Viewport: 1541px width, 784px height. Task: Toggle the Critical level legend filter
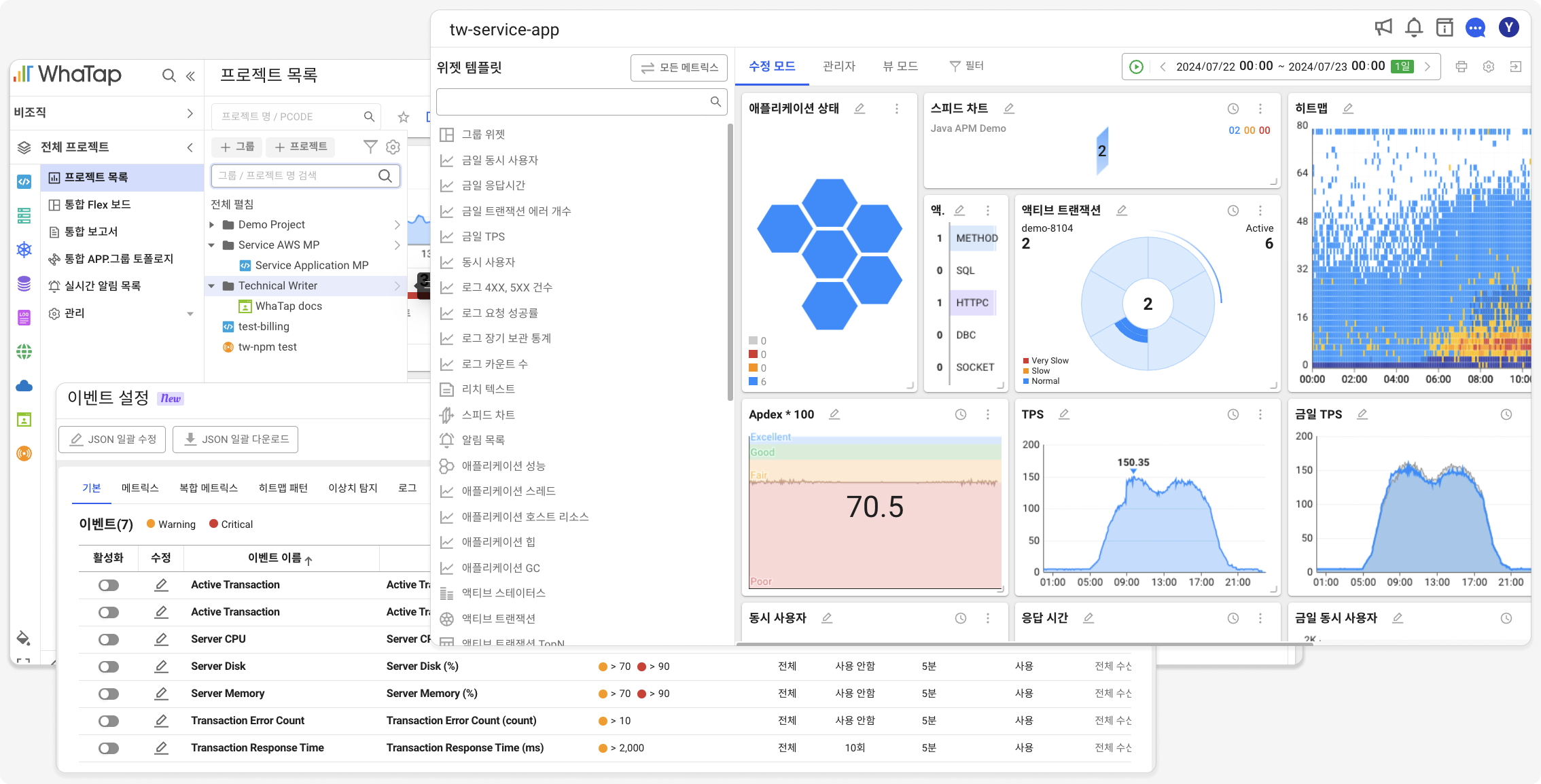pyautogui.click(x=231, y=524)
